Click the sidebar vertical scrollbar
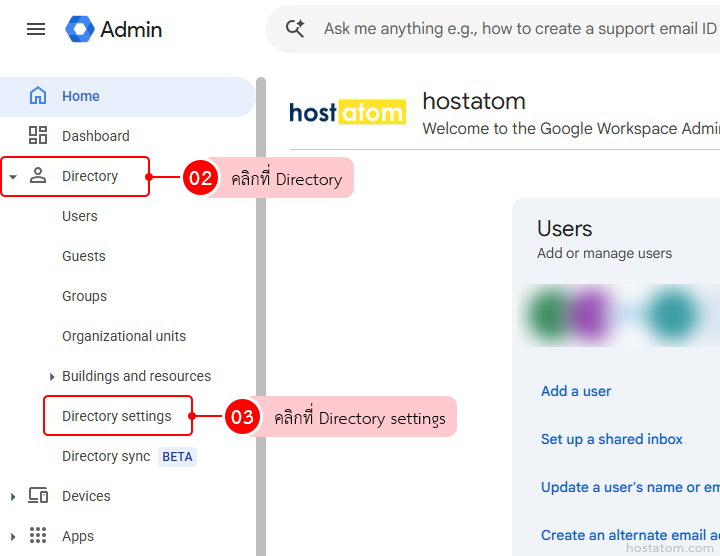Image resolution: width=720 pixels, height=556 pixels. tap(261, 316)
